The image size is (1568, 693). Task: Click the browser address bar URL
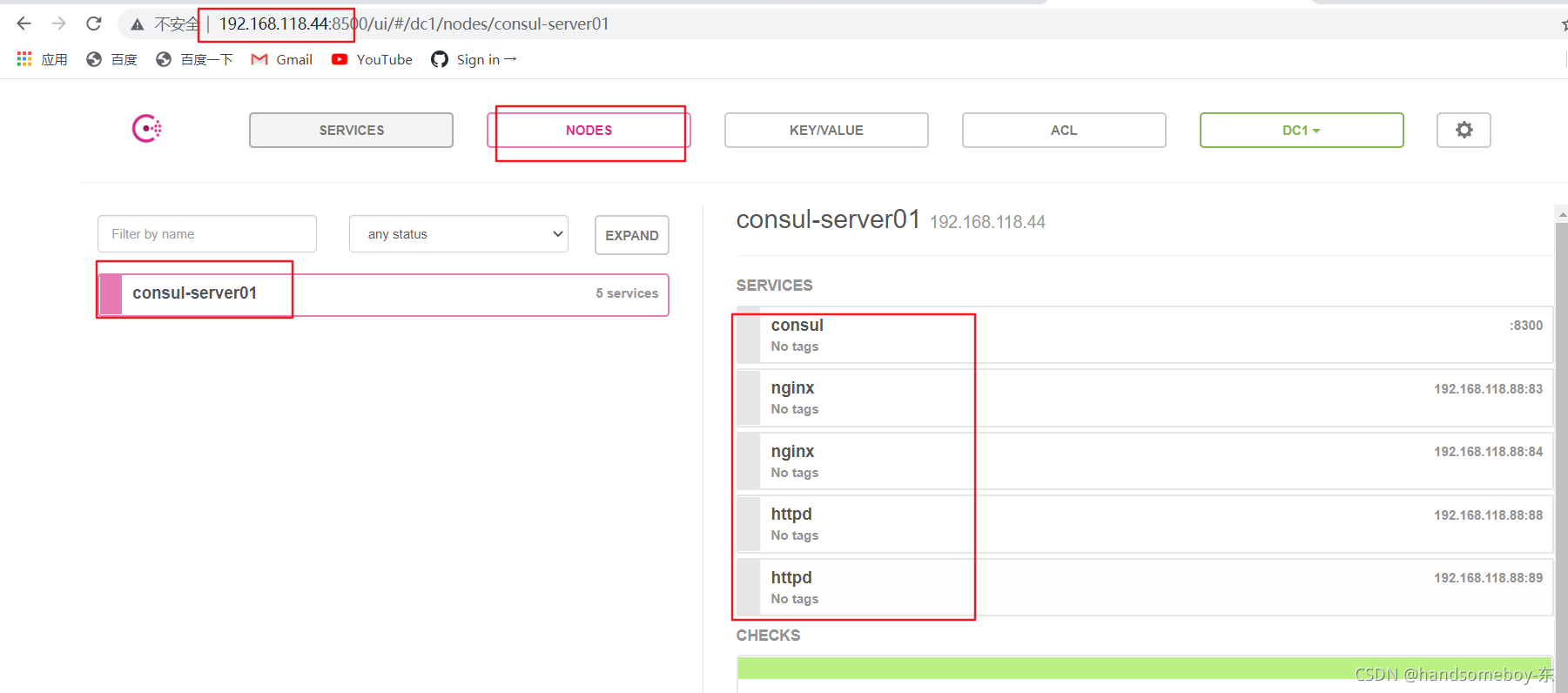(x=414, y=24)
